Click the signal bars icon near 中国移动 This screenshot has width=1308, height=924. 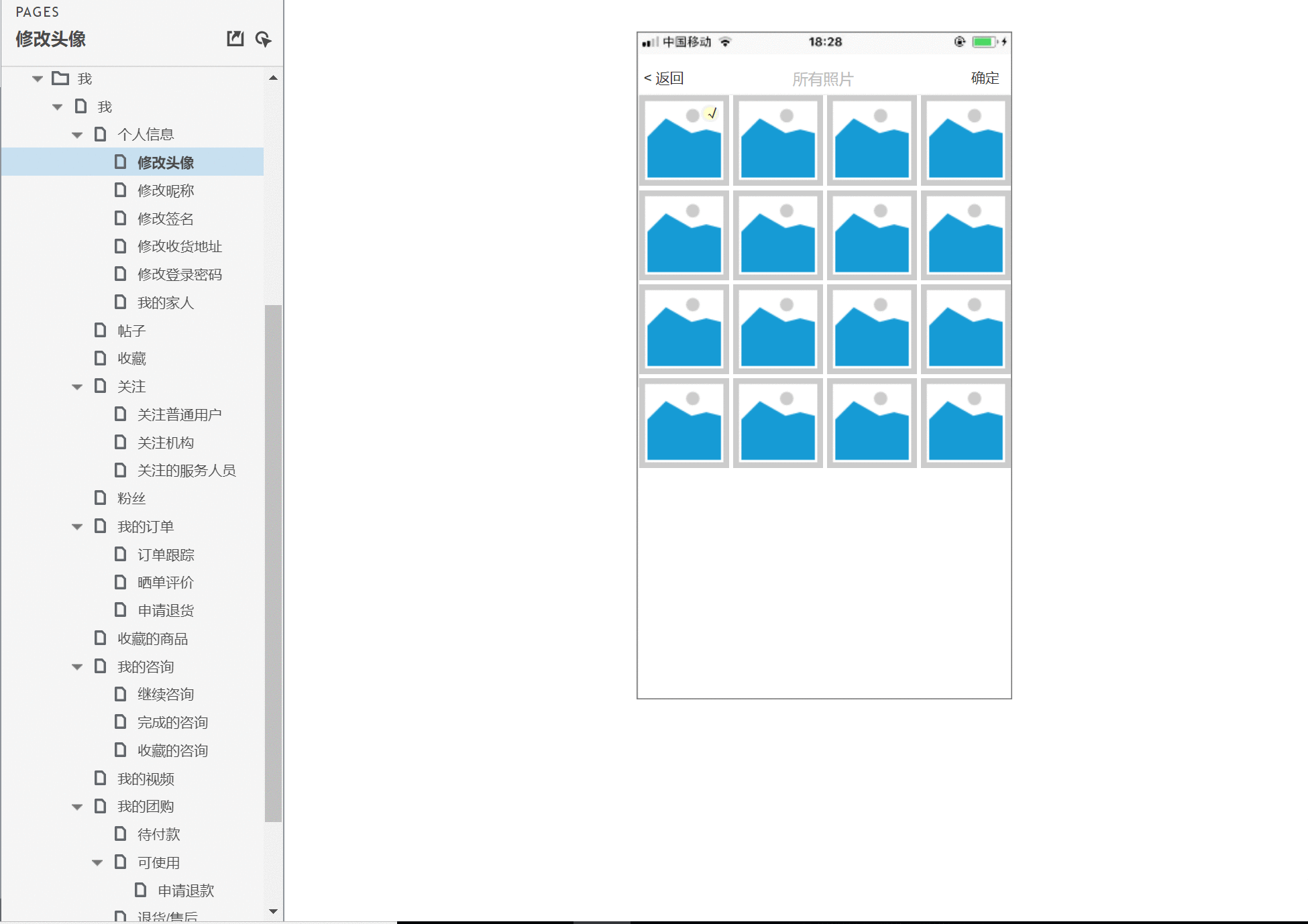point(650,43)
